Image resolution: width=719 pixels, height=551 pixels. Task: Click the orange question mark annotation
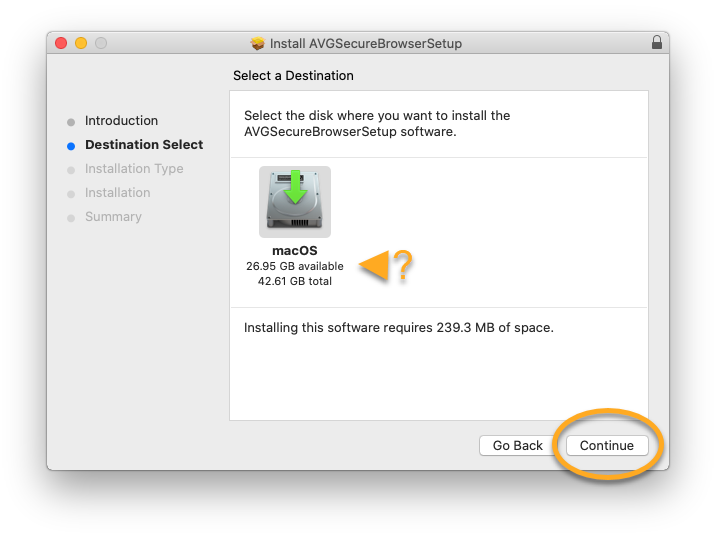click(402, 265)
